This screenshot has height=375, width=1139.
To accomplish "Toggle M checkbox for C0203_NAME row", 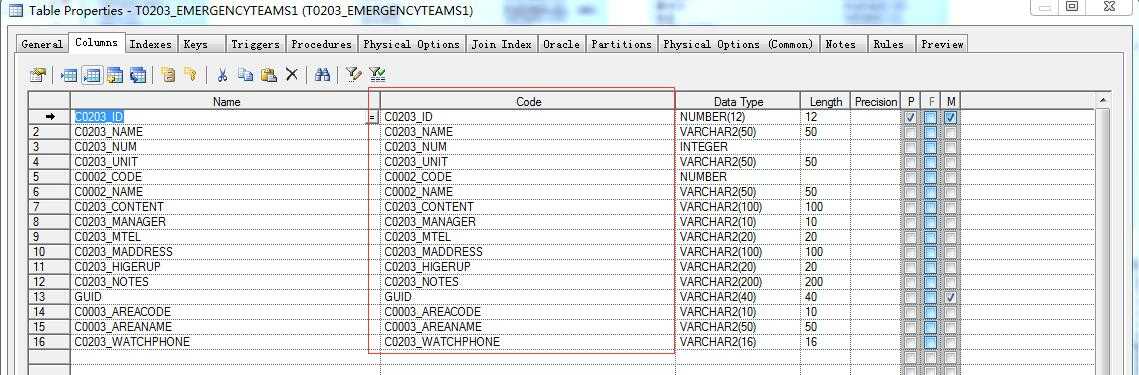I will pyautogui.click(x=952, y=132).
